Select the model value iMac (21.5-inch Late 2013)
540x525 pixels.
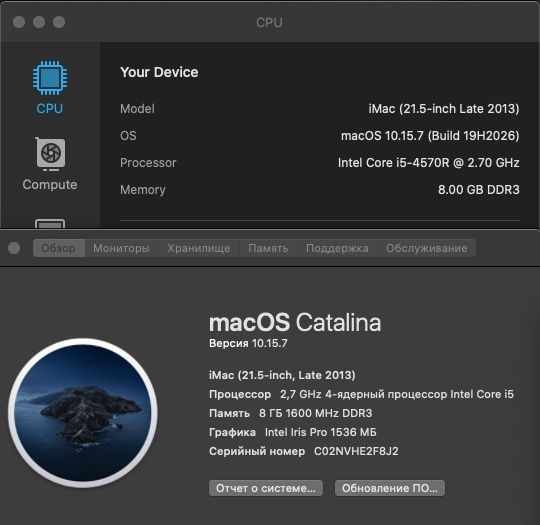(444, 109)
